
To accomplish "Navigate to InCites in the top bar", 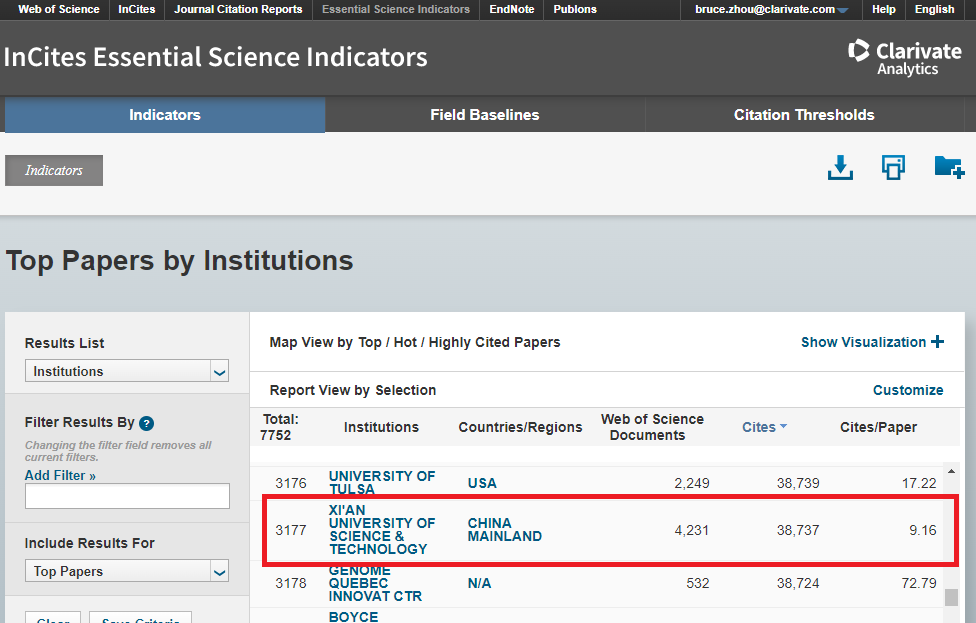I will click(137, 9).
